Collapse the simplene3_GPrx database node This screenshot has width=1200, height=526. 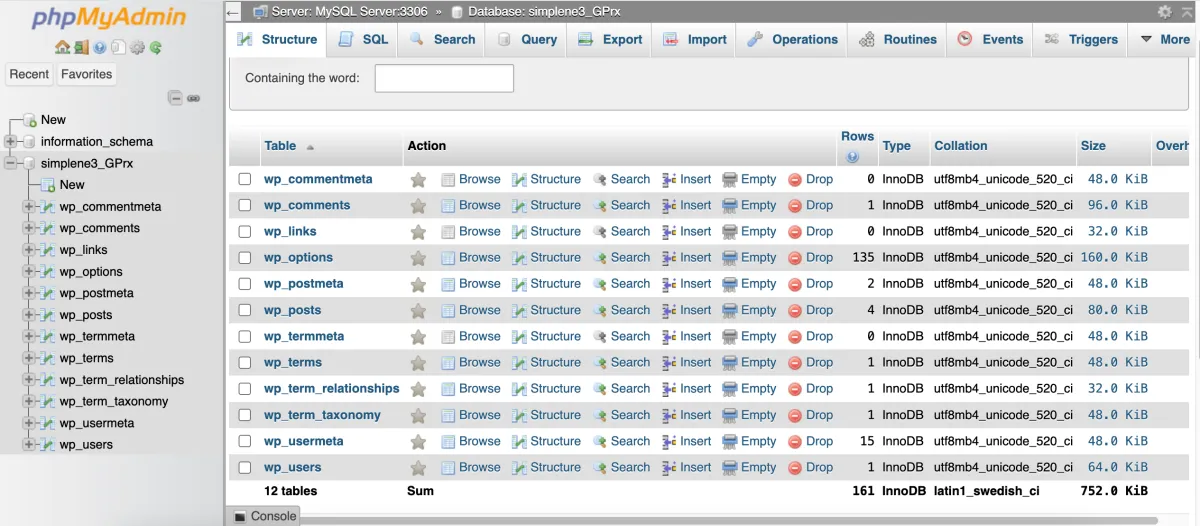(x=11, y=163)
